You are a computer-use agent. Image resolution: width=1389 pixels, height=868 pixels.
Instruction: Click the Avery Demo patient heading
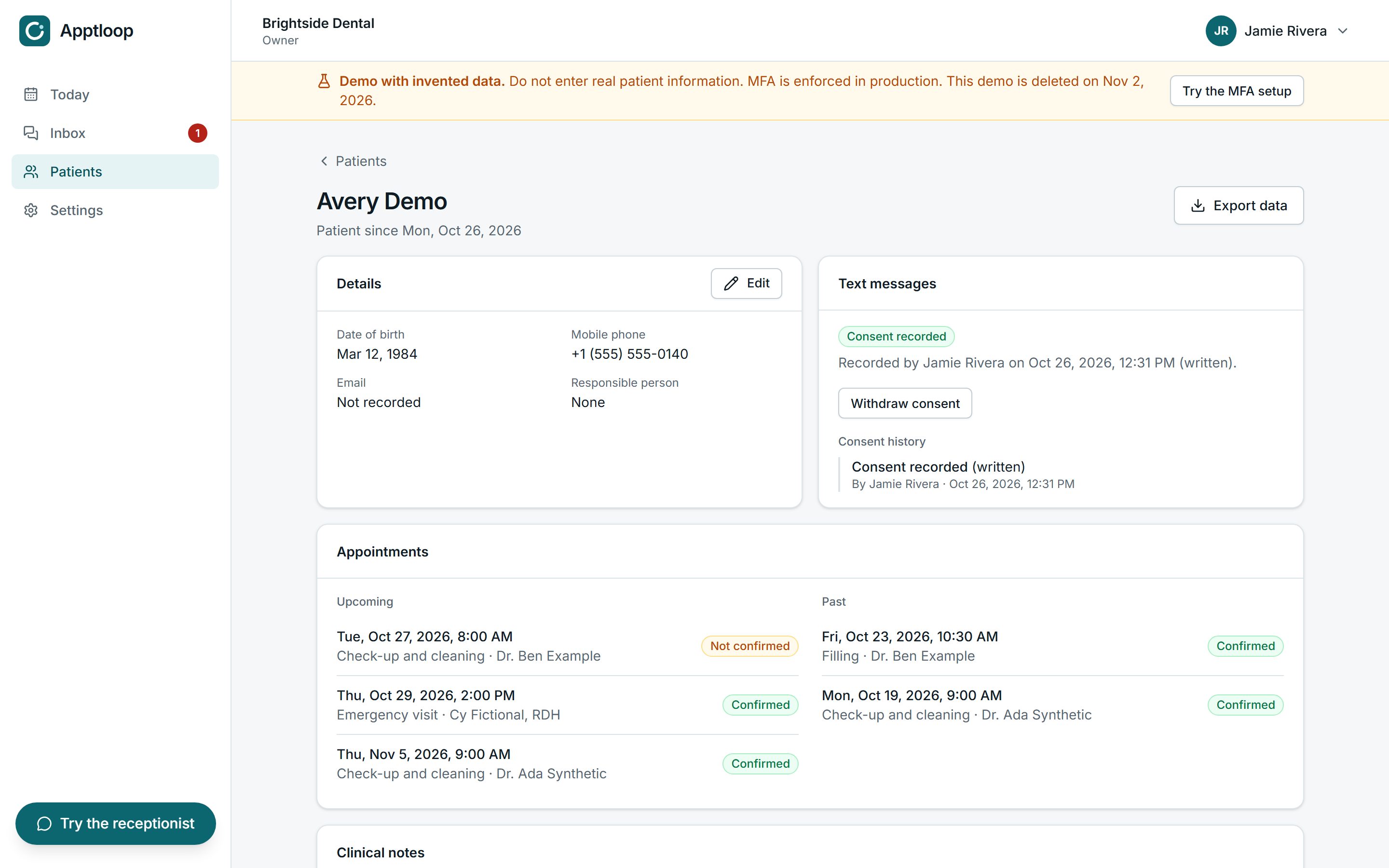pyautogui.click(x=381, y=202)
